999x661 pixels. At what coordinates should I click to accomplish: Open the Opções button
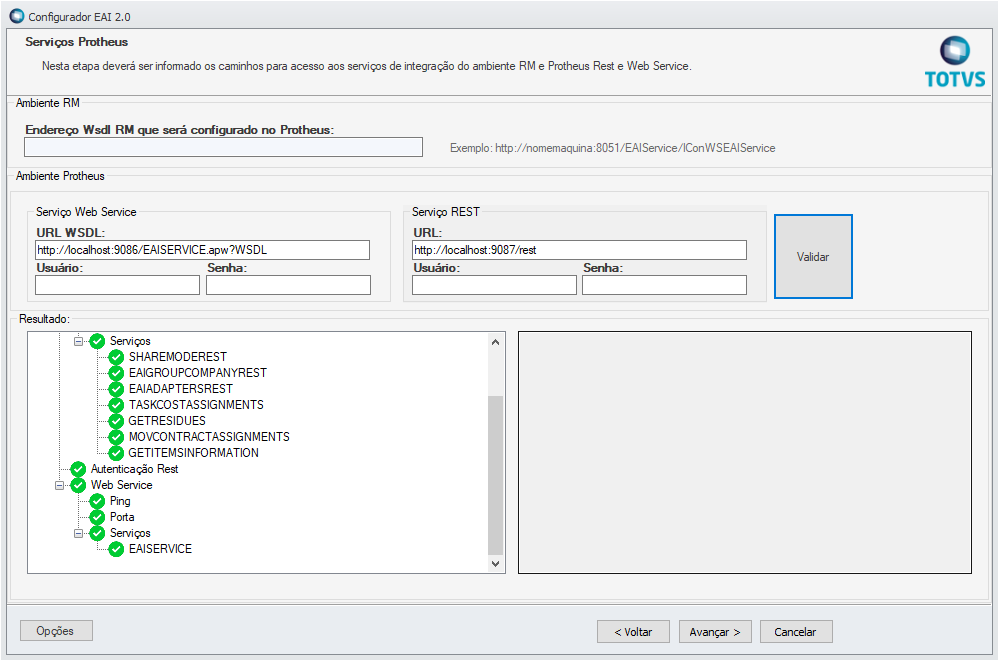[56, 631]
